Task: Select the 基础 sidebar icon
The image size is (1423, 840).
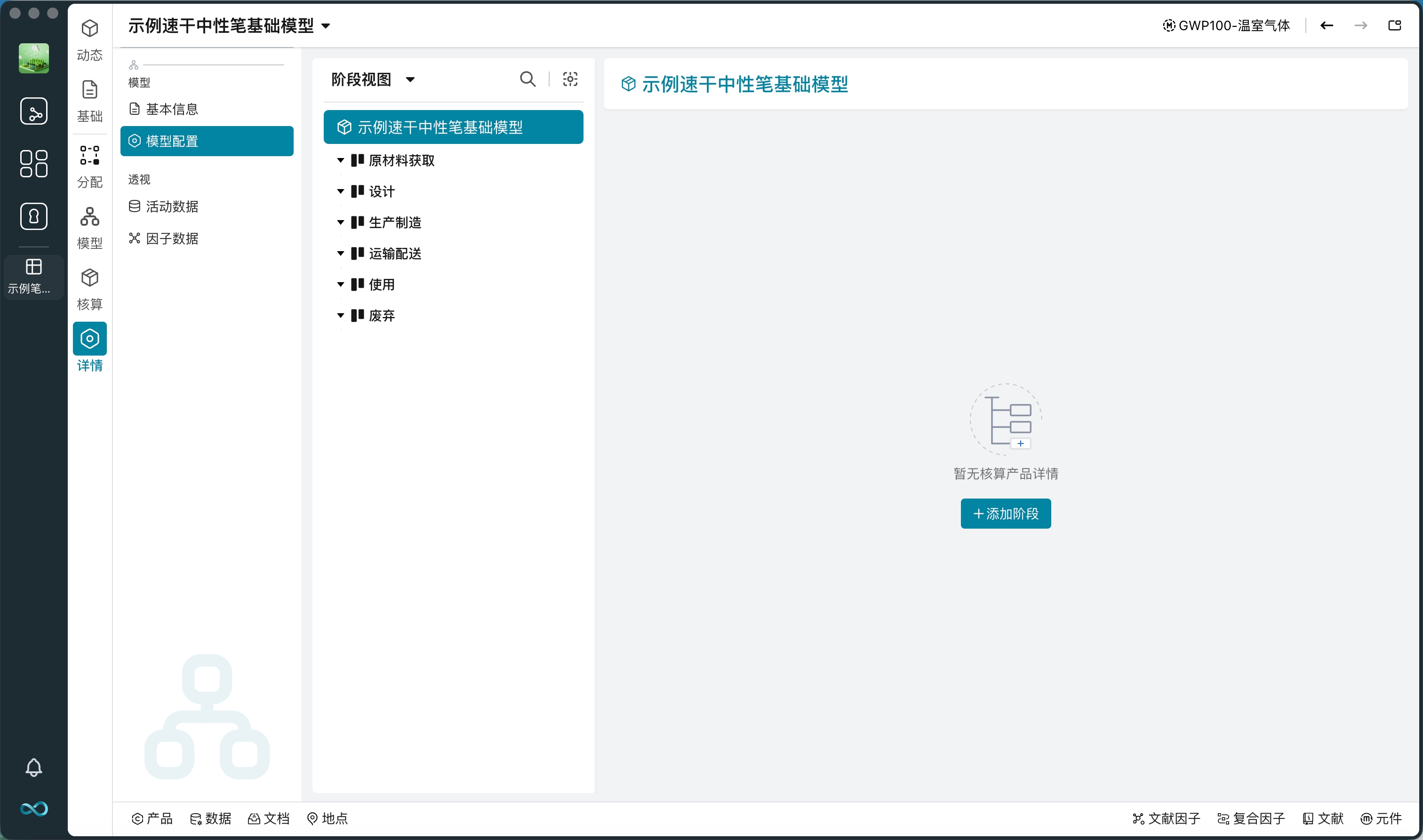Action: [89, 101]
